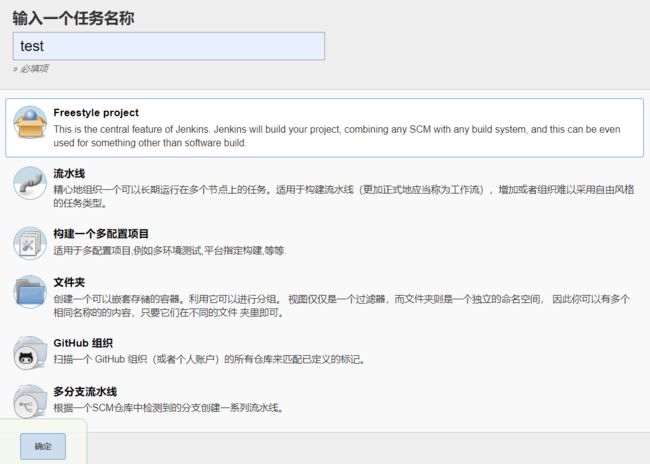Select the 流水线 pipeline icon

30,183
